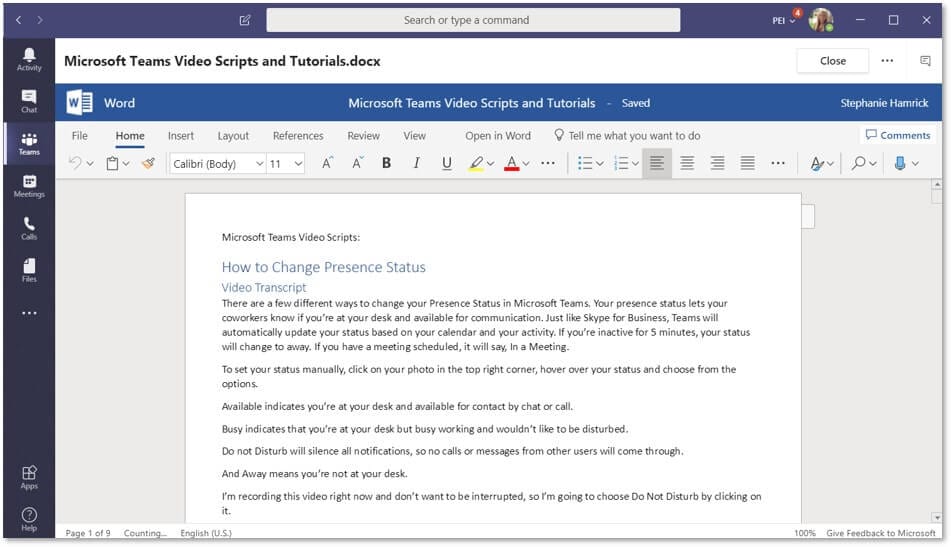Switch to the View tab
The height and width of the screenshot is (547, 951).
[414, 136]
